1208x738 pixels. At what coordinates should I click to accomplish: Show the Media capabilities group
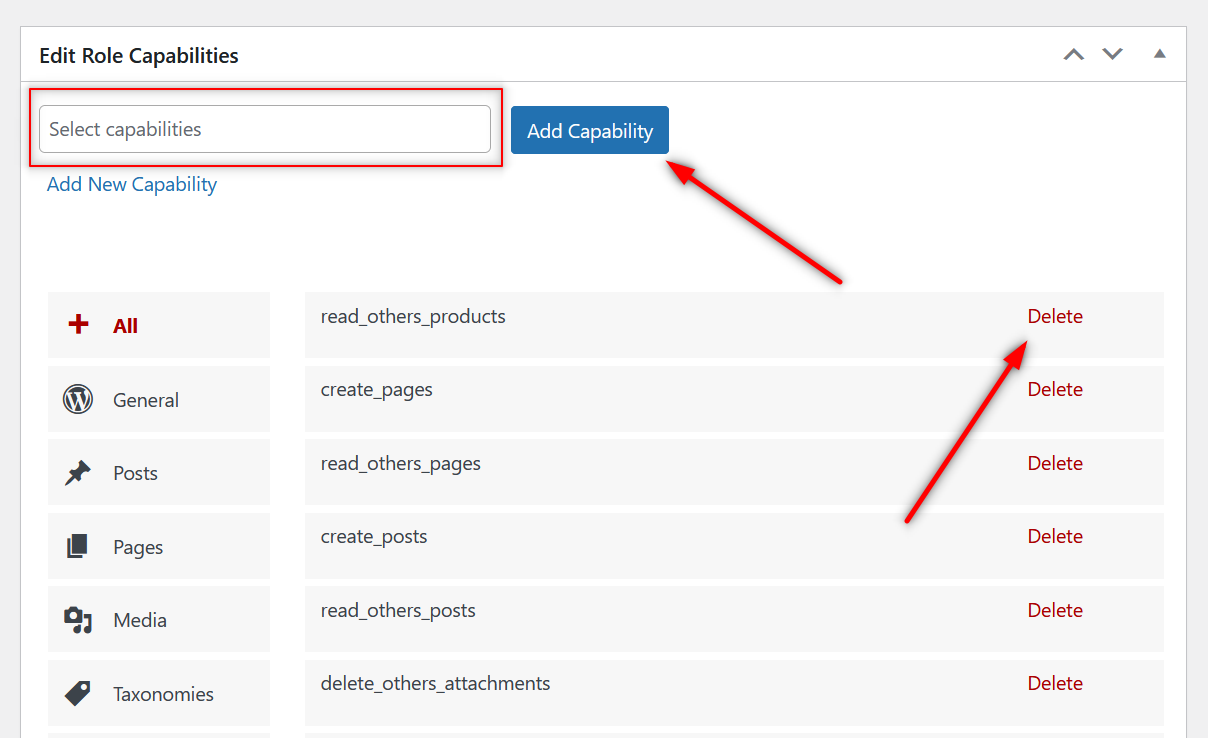(x=140, y=620)
